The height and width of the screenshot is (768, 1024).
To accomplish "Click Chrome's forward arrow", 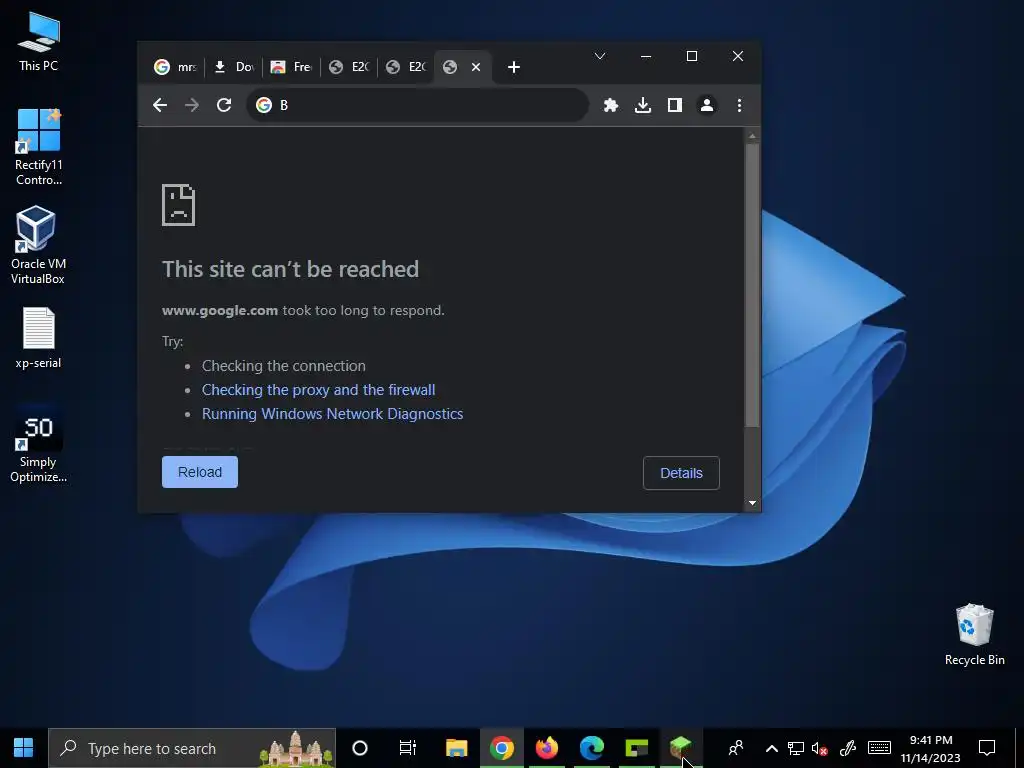I will coord(192,105).
